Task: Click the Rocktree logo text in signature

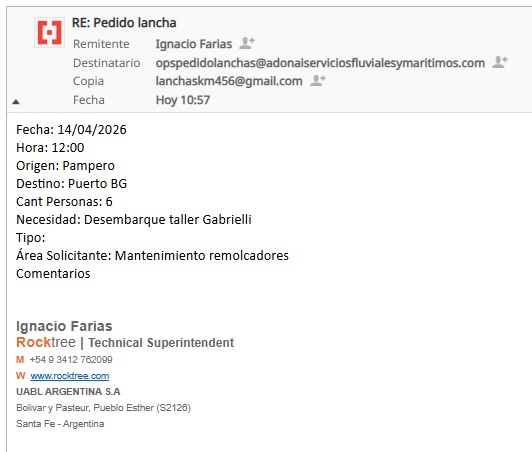Action: click(46, 342)
